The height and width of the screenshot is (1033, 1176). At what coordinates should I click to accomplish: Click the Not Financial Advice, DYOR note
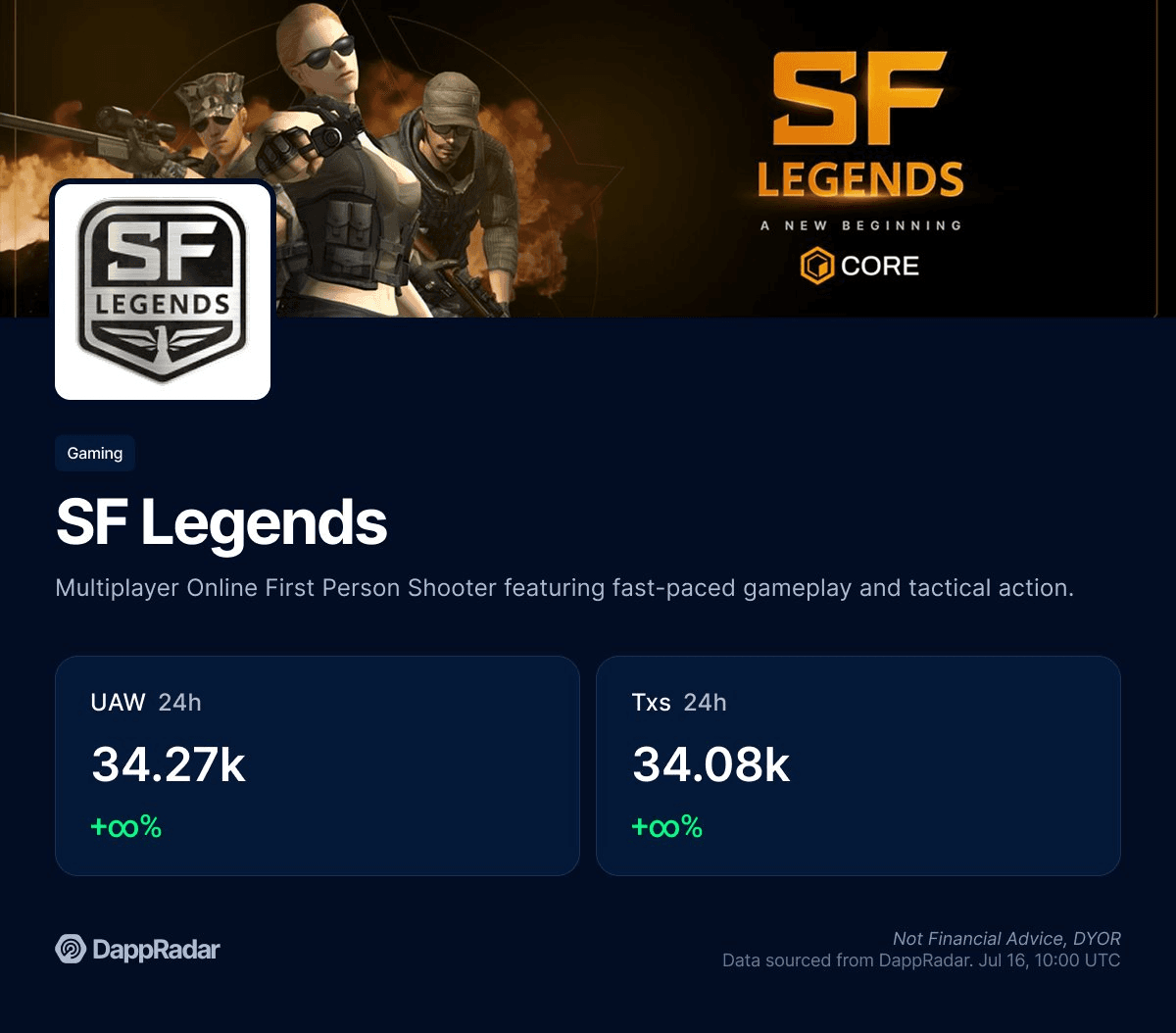coord(1006,939)
